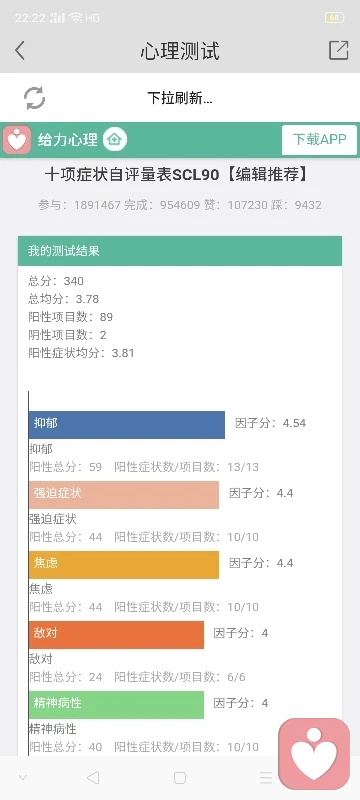Tap the back arrow in the header

pyautogui.click(x=20, y=51)
